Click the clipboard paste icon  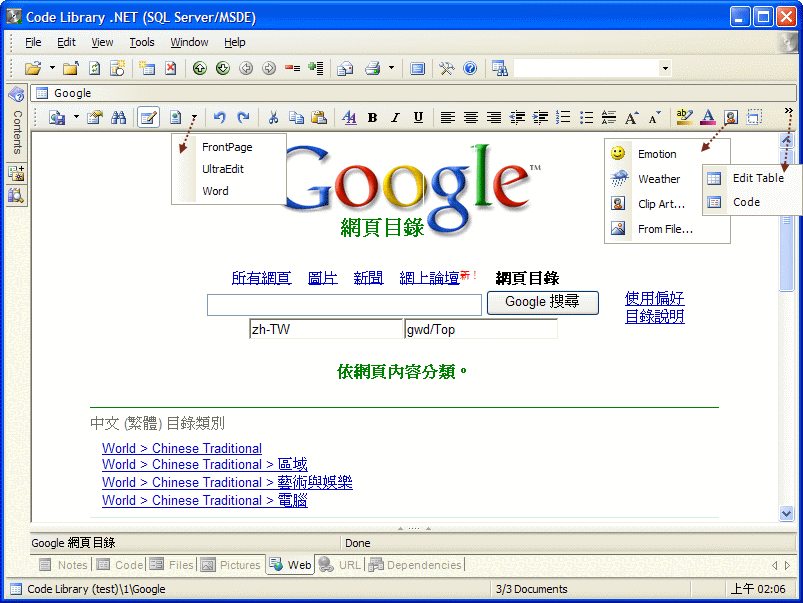pos(319,118)
